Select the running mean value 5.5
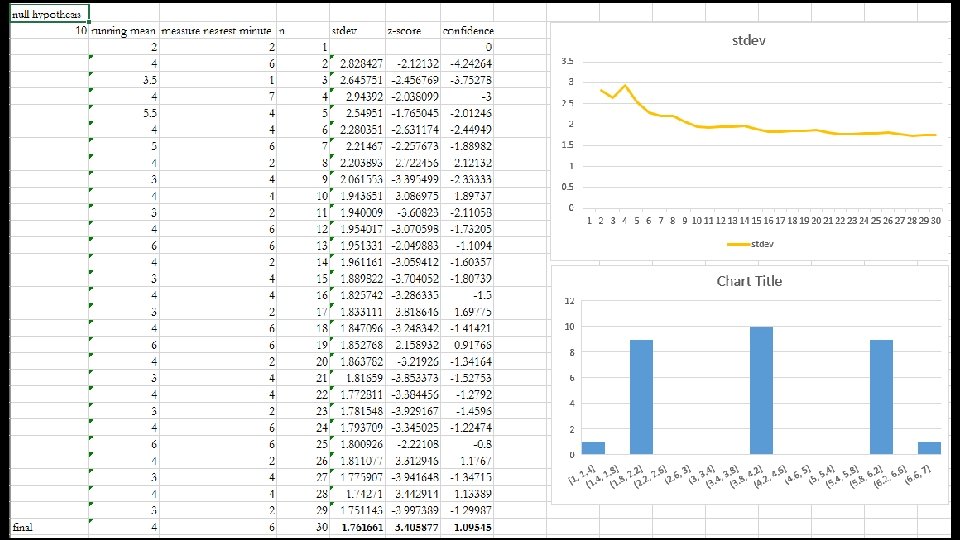Screen dimensions: 960x540 (x=124, y=113)
